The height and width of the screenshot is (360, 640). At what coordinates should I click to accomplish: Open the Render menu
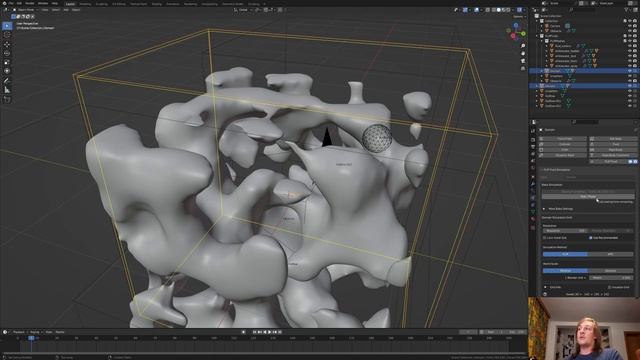click(x=29, y=3)
